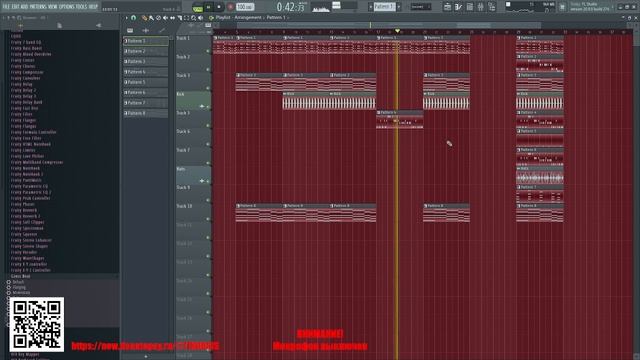Mute Track 5 using its green dot
This screenshot has width=640, height=360.
pos(208,126)
